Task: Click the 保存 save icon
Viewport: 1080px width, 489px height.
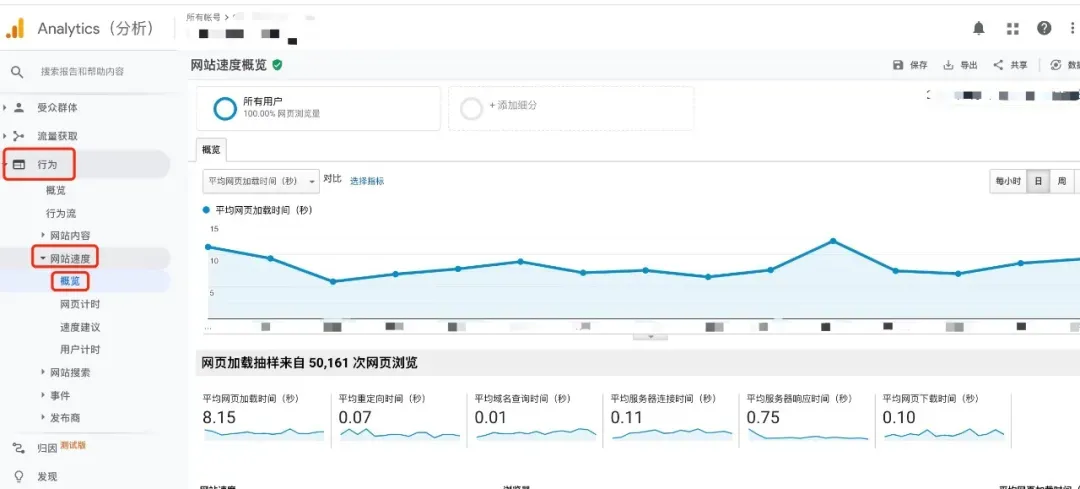Action: [897, 65]
